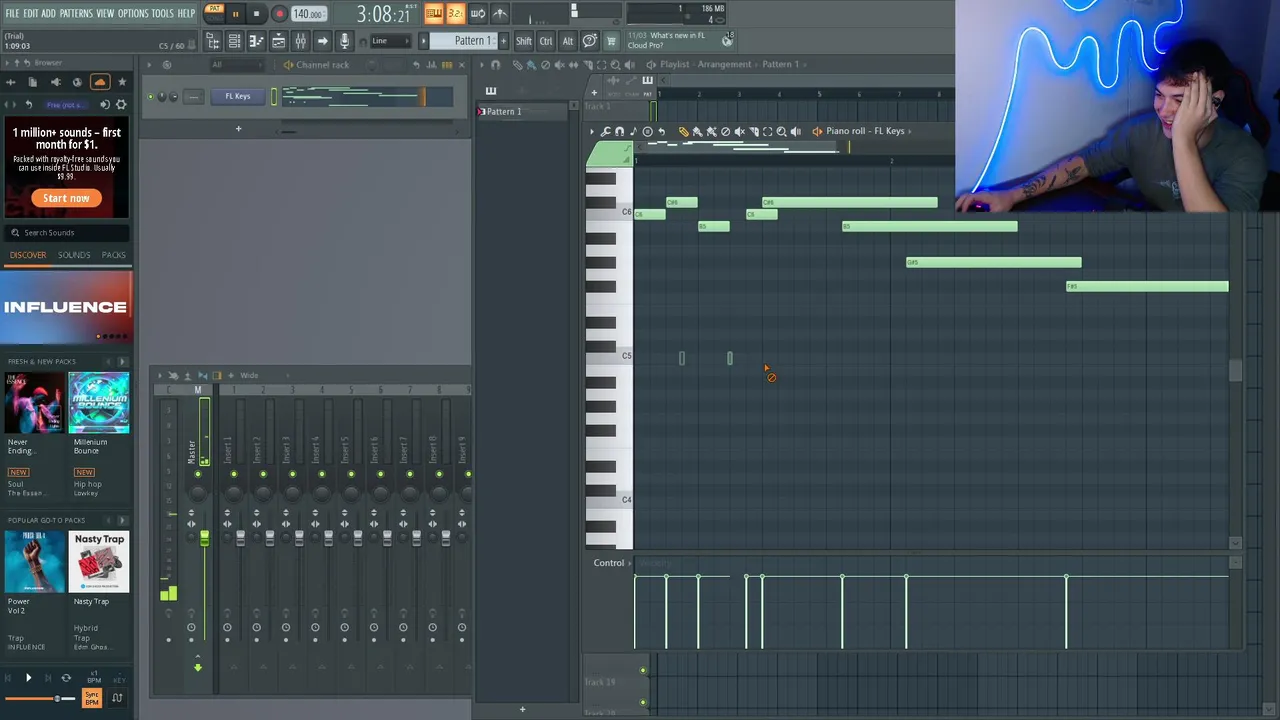The image size is (1280, 720).
Task: Stop playback with the transport stop button
Action: [256, 14]
